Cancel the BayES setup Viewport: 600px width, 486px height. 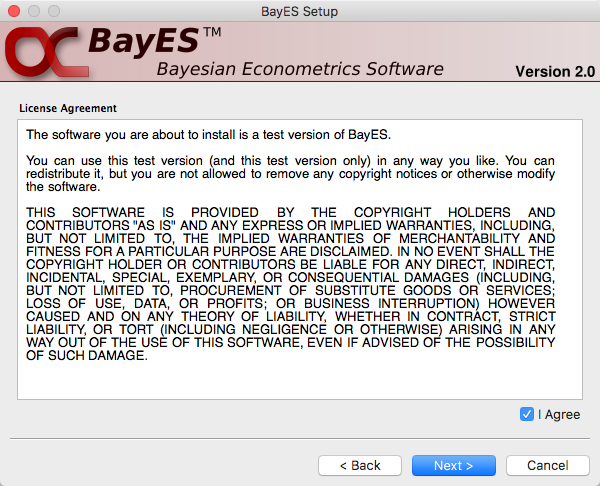(548, 465)
